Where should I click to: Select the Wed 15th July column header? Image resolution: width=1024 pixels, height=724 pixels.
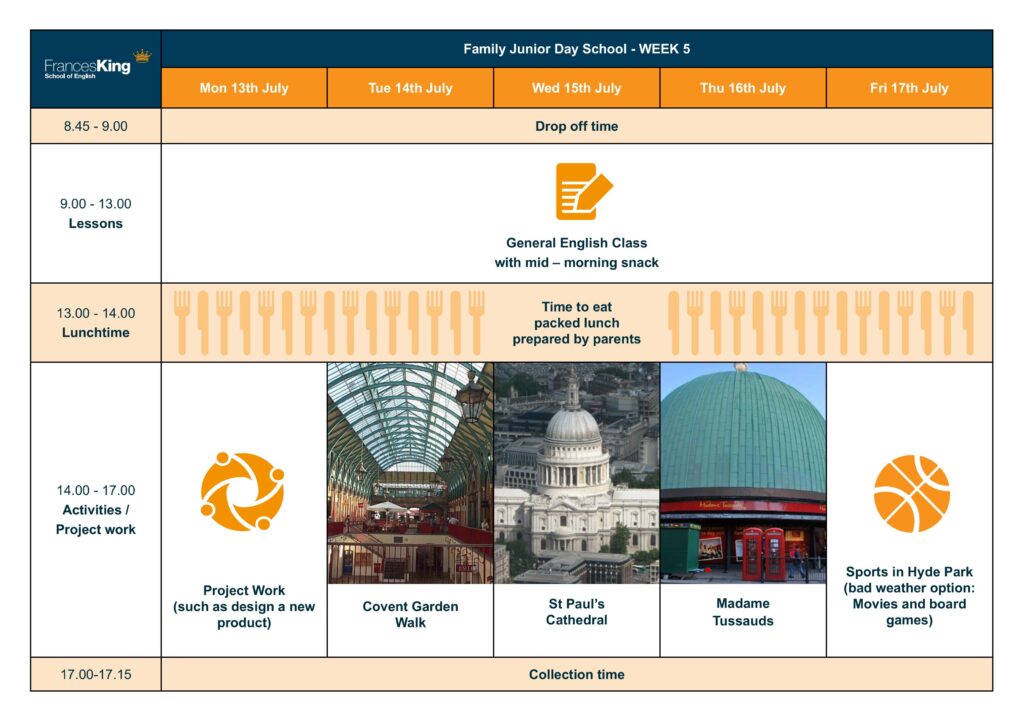(577, 88)
